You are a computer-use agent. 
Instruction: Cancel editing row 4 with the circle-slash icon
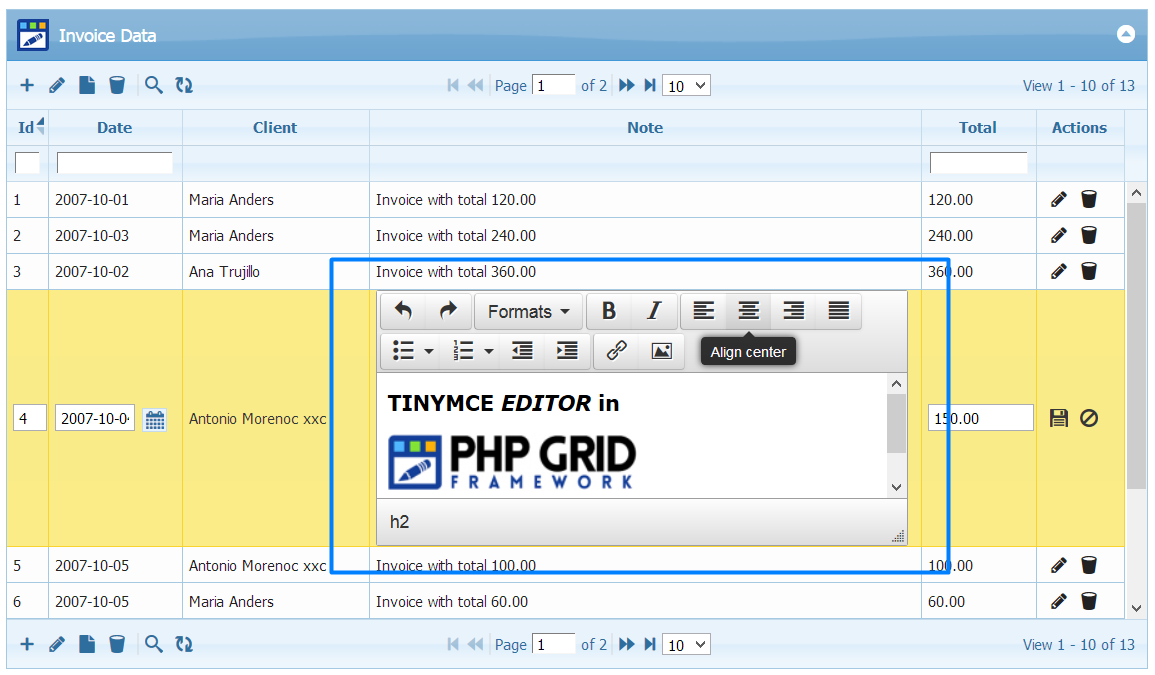tap(1089, 418)
